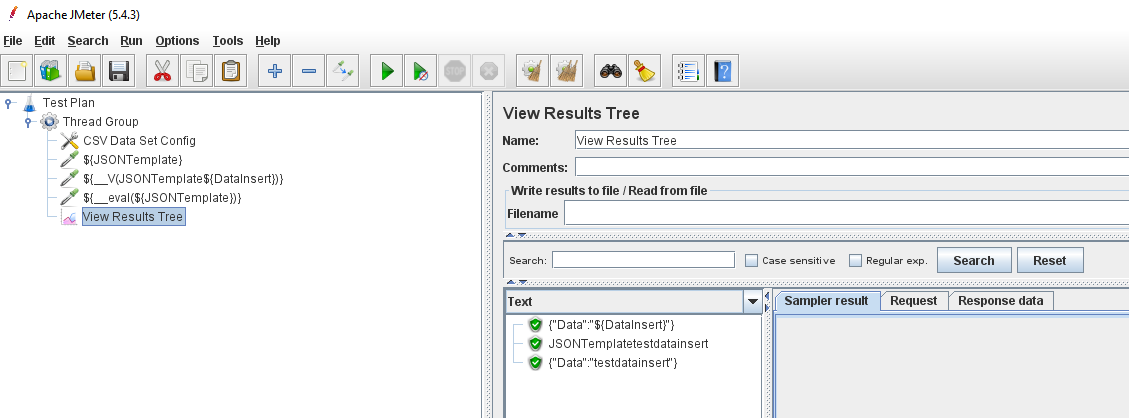Click the Name input field

click(x=852, y=140)
